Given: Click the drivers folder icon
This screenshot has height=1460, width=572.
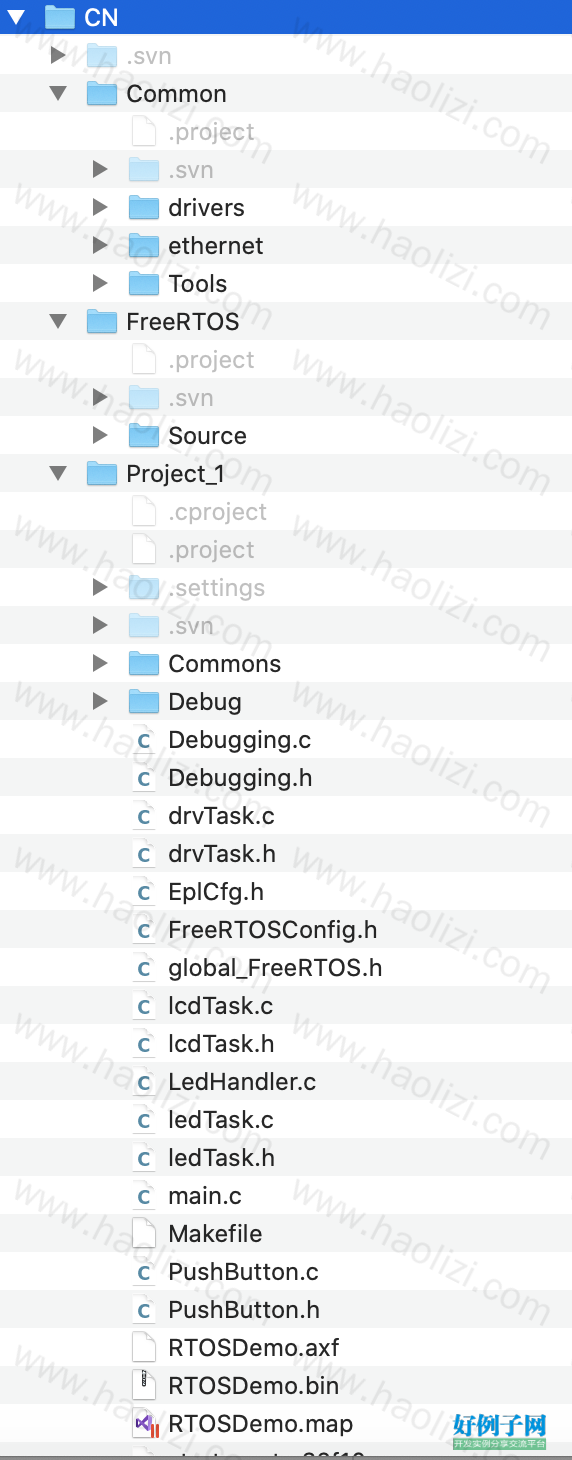Looking at the screenshot, I should click(x=144, y=208).
